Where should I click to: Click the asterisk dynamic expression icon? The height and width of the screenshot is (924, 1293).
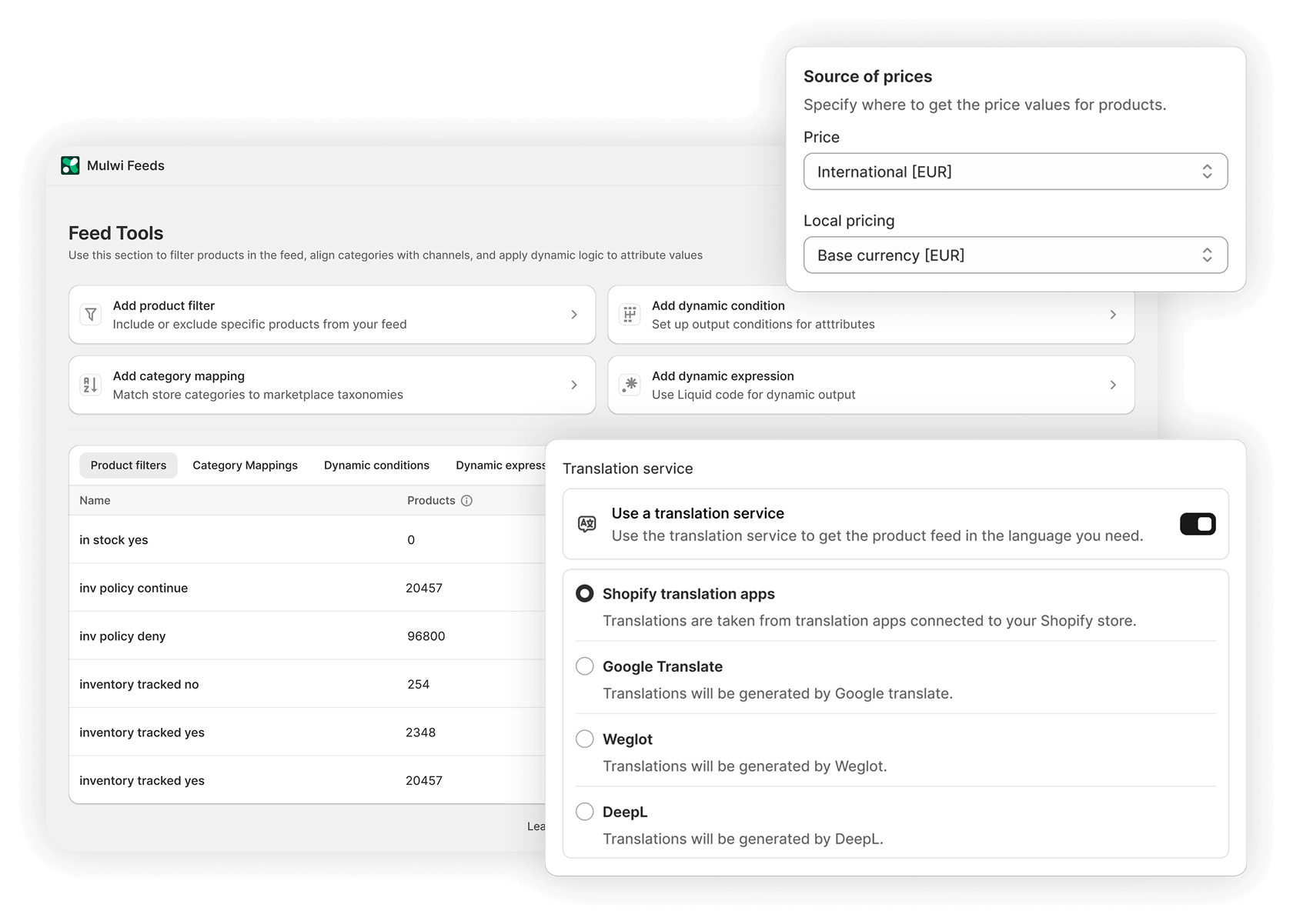pos(630,385)
